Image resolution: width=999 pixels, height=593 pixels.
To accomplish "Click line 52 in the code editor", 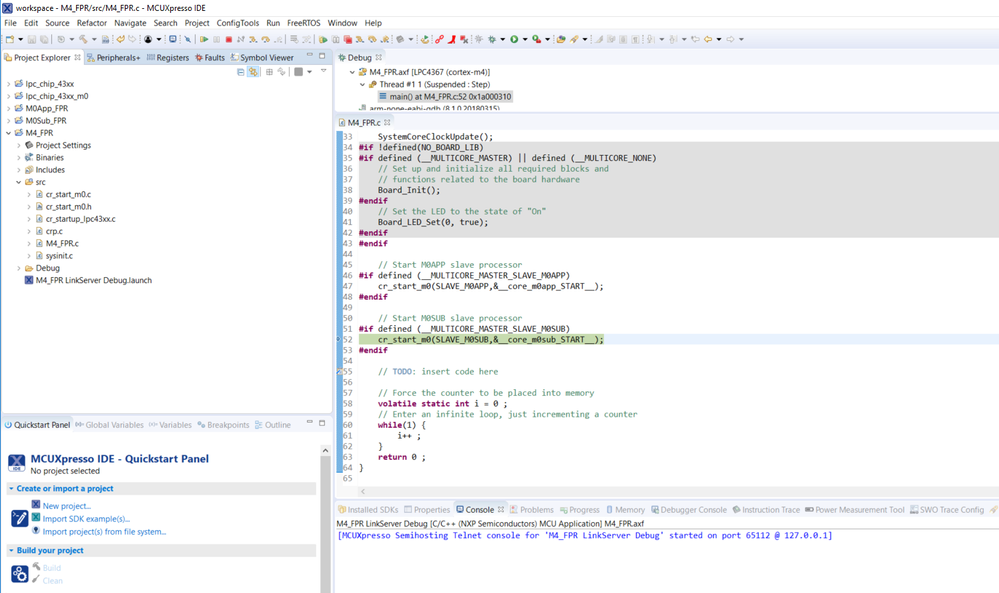I will (x=491, y=339).
